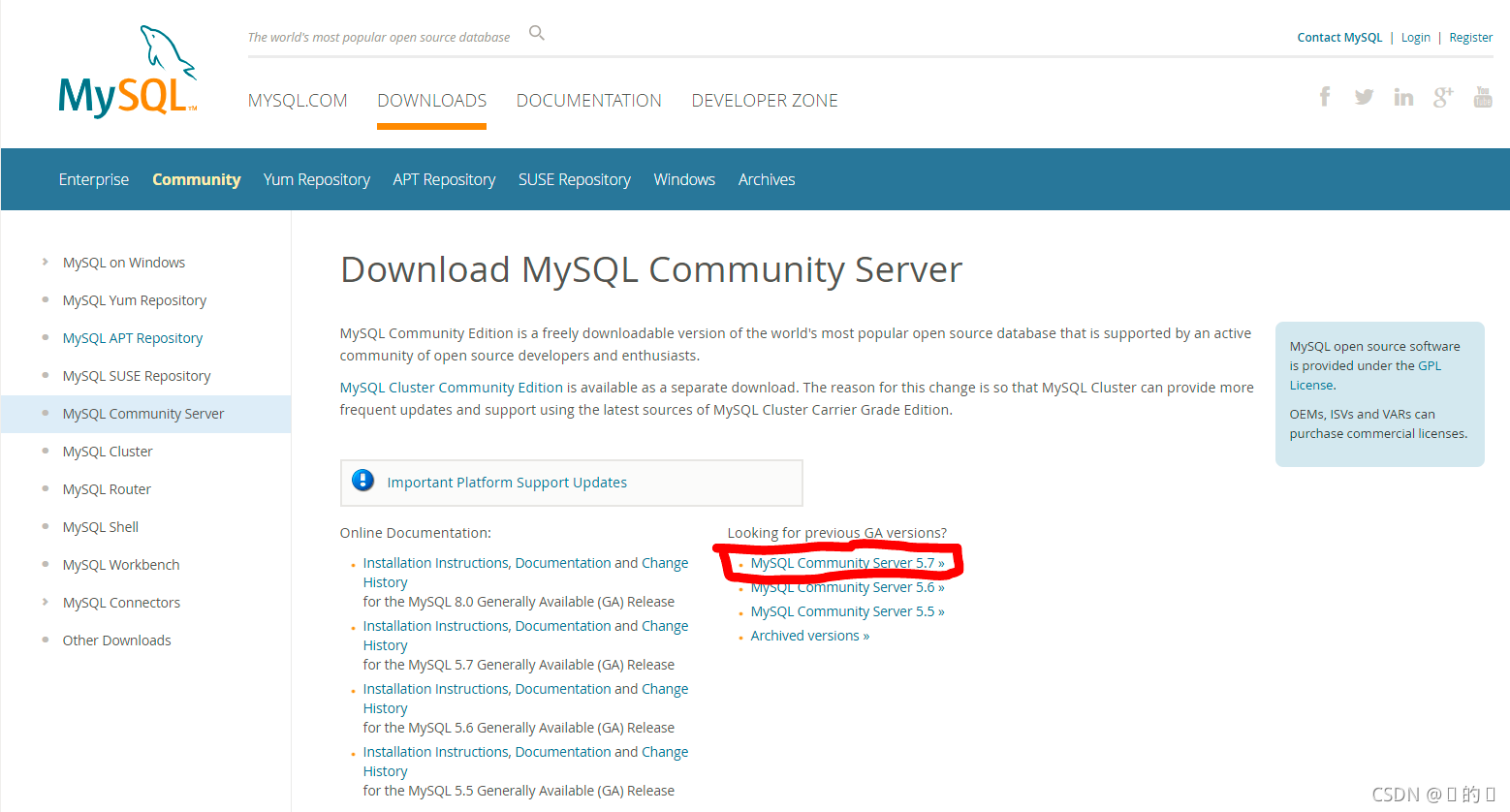
Task: Open MySQL APT Repository sidebar item
Action: pos(133,338)
